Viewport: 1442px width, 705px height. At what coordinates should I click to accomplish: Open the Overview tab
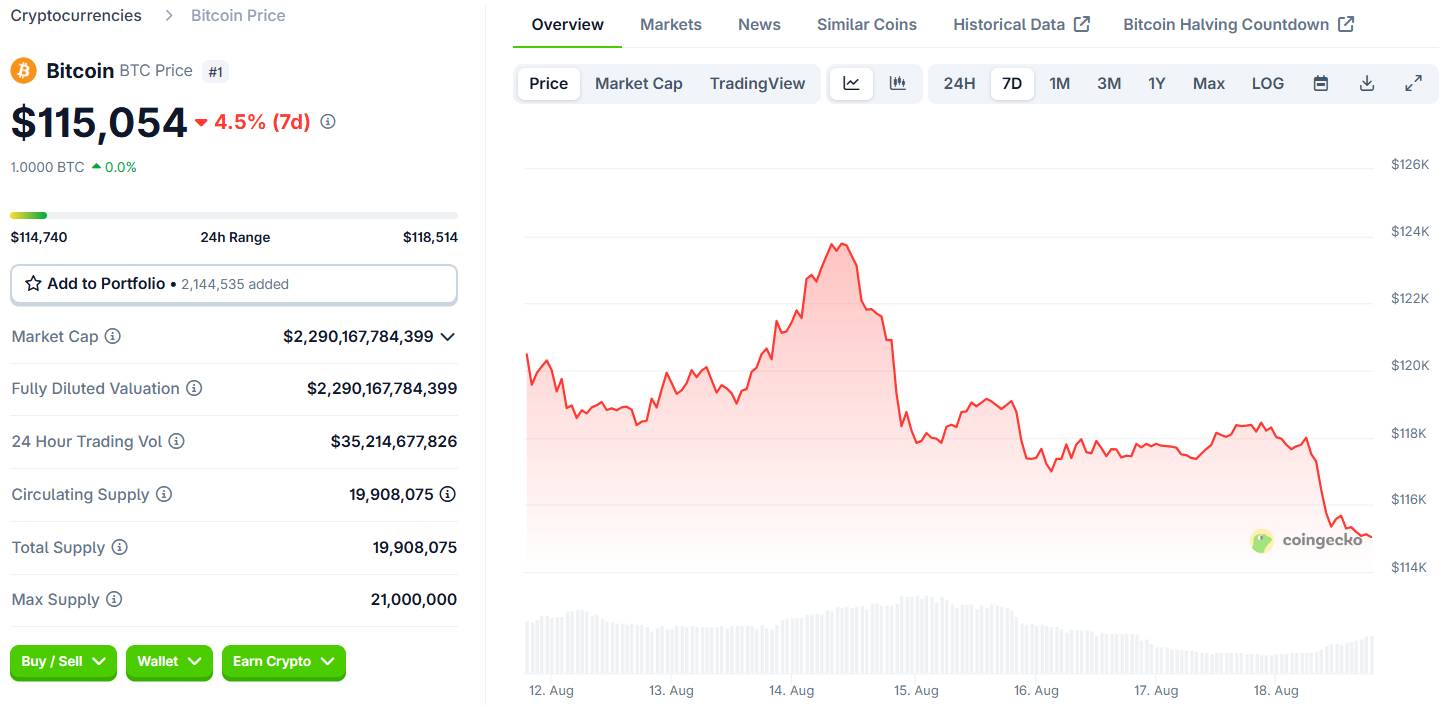[567, 24]
